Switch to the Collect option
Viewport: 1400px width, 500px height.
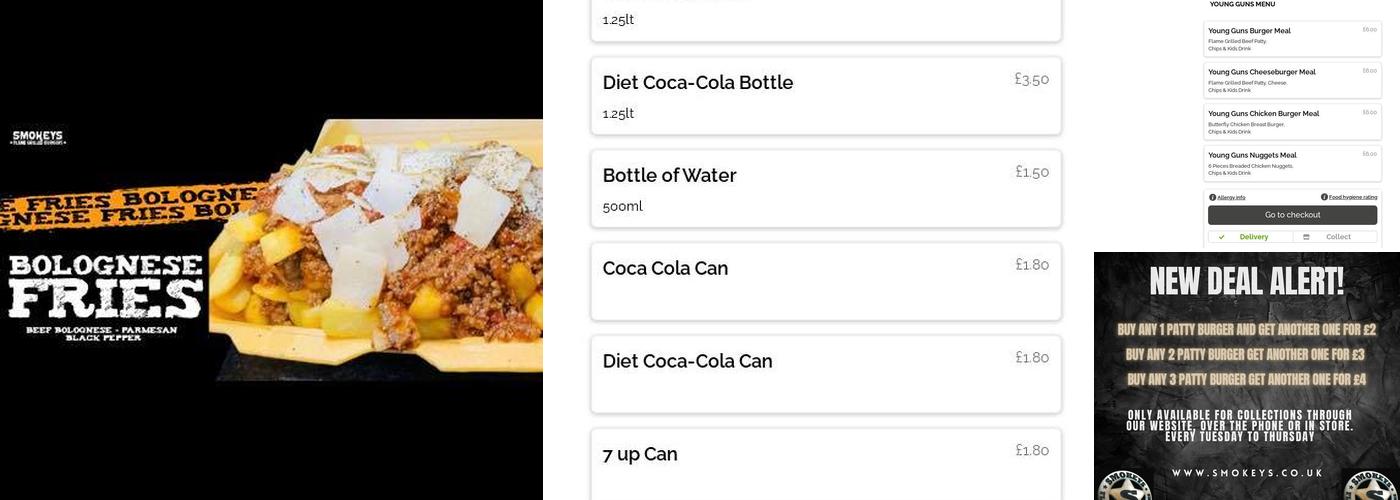(x=1337, y=237)
